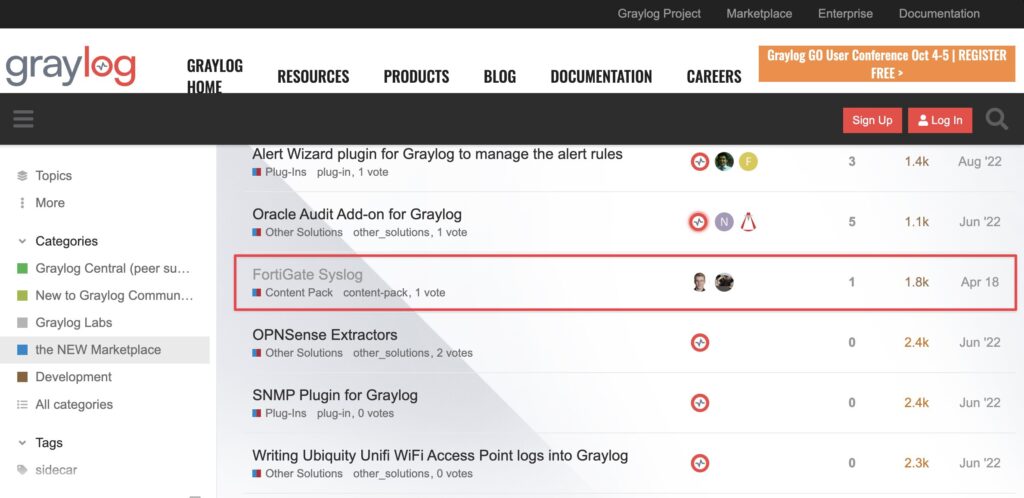
Task: Click the Topics stack icon in sidebar
Action: pyautogui.click(x=23, y=176)
